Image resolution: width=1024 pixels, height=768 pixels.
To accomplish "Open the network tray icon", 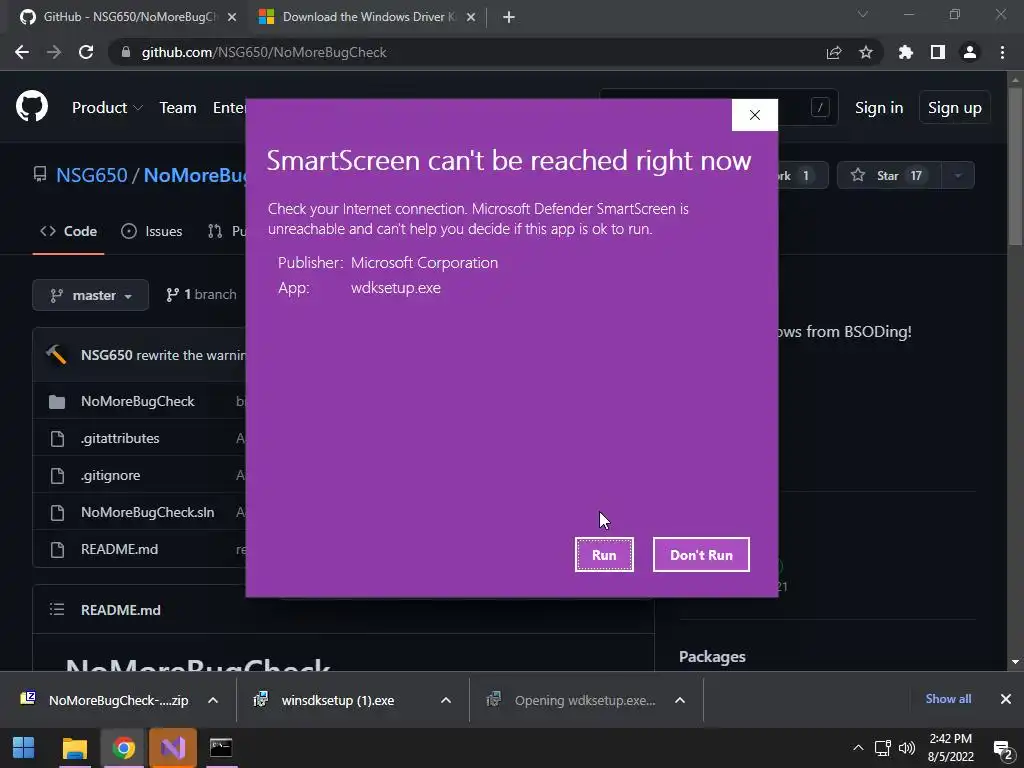I will [x=883, y=748].
